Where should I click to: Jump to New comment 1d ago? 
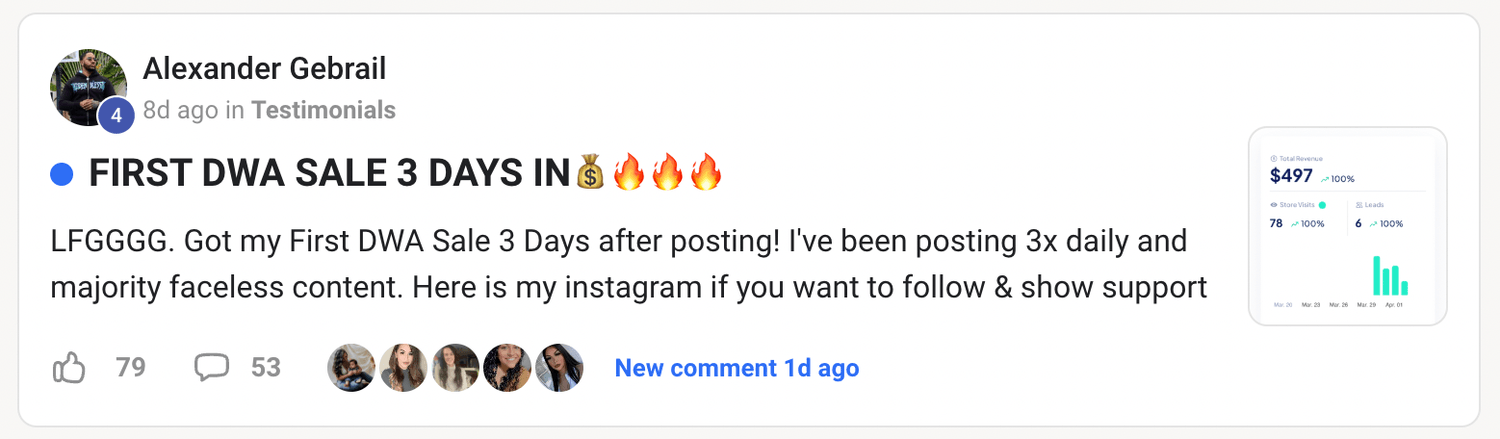(736, 368)
